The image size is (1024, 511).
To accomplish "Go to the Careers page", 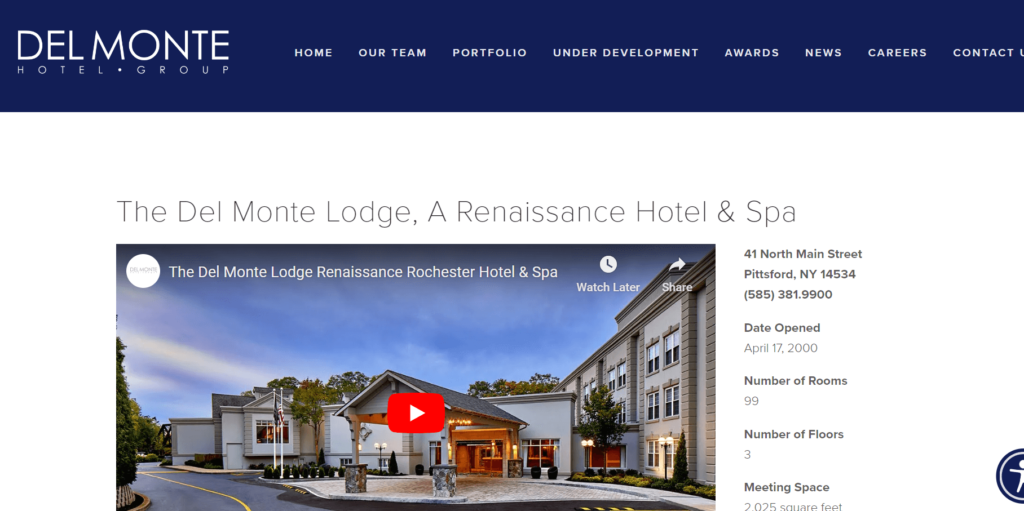I will pos(897,53).
